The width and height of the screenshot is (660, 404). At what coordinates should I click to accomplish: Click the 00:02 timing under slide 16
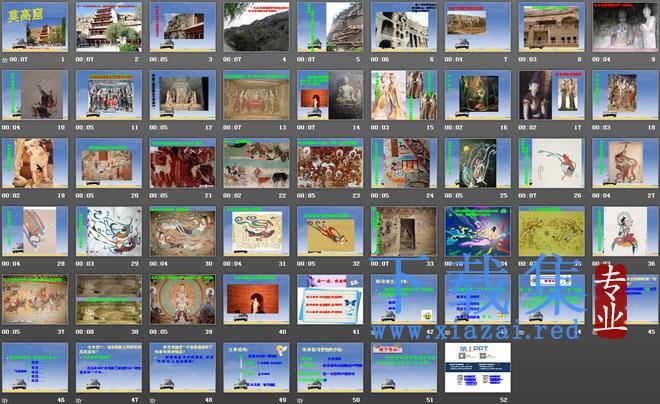[453, 128]
